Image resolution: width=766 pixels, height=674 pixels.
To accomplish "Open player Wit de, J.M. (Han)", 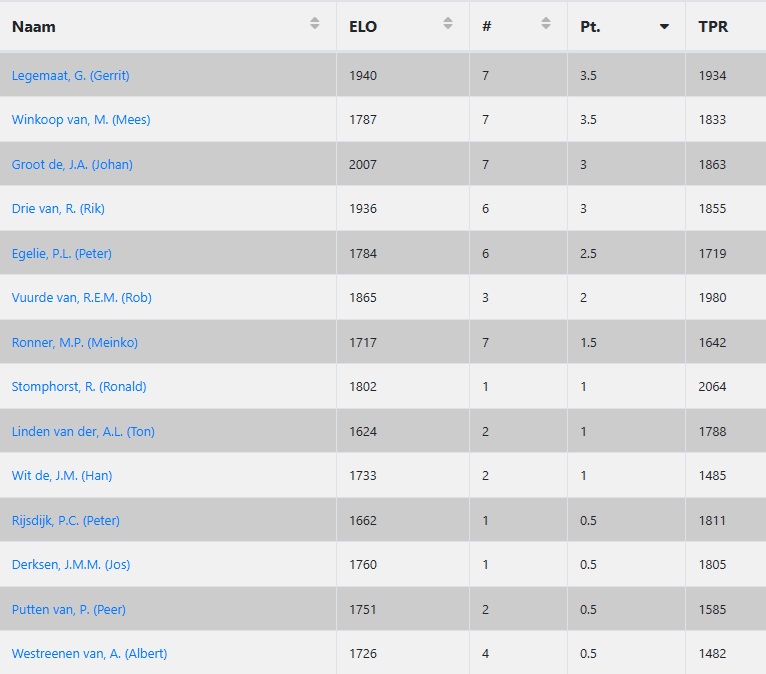I will (x=62, y=475).
